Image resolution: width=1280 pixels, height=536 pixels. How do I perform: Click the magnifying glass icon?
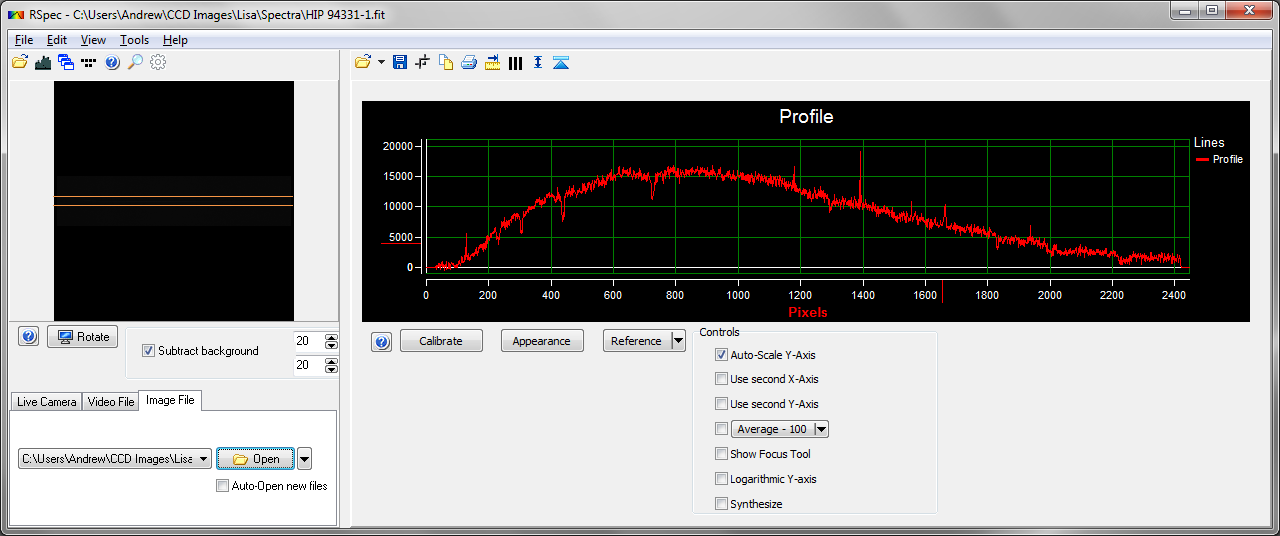pyautogui.click(x=135, y=62)
